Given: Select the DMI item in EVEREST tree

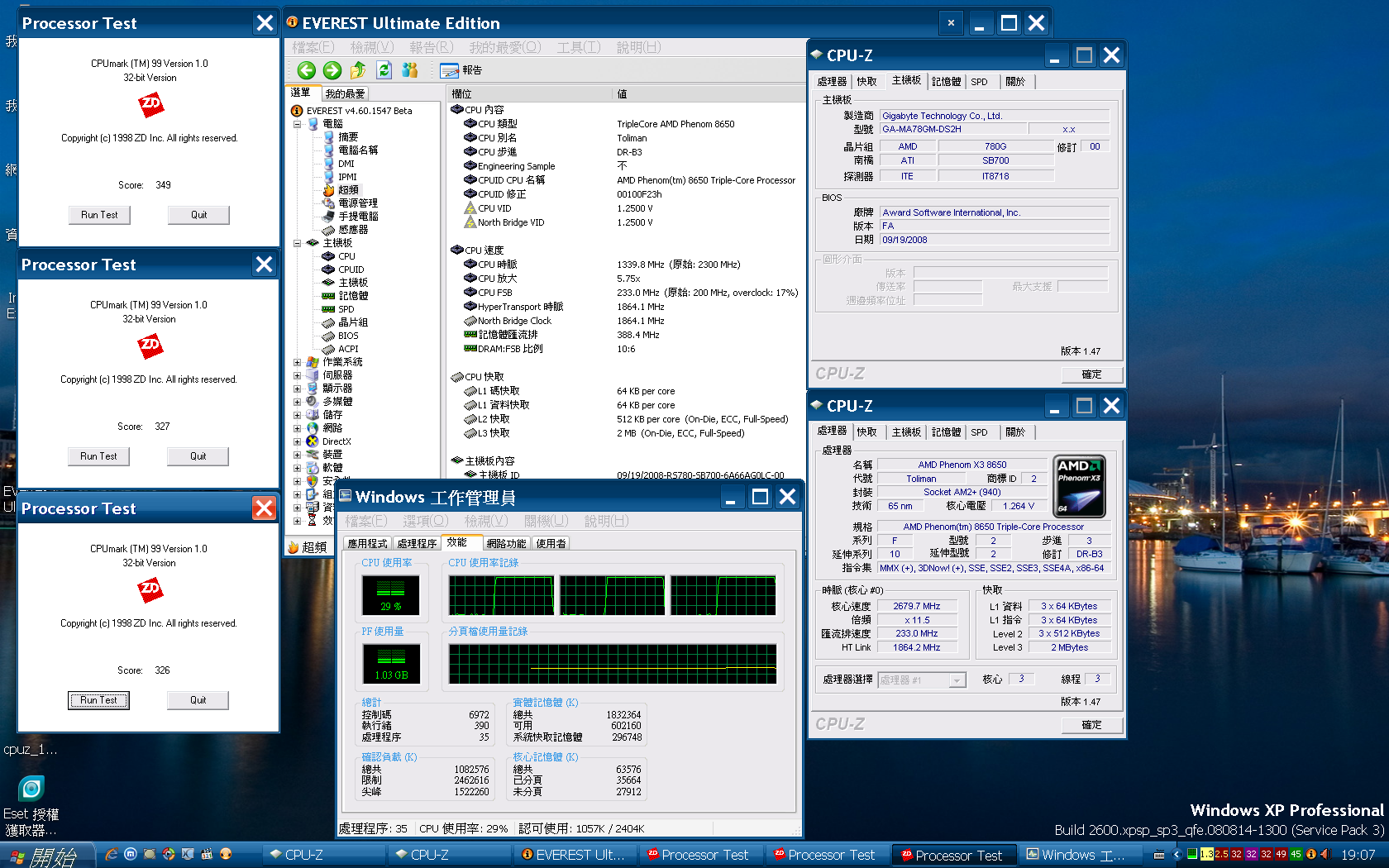Looking at the screenshot, I should [x=338, y=164].
